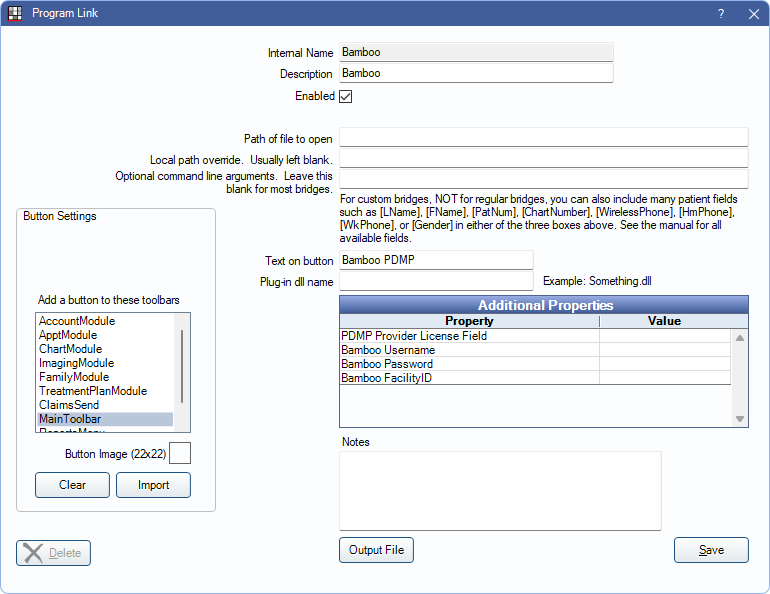Click the help question mark icon
Screen dimensions: 770x594
click(721, 14)
